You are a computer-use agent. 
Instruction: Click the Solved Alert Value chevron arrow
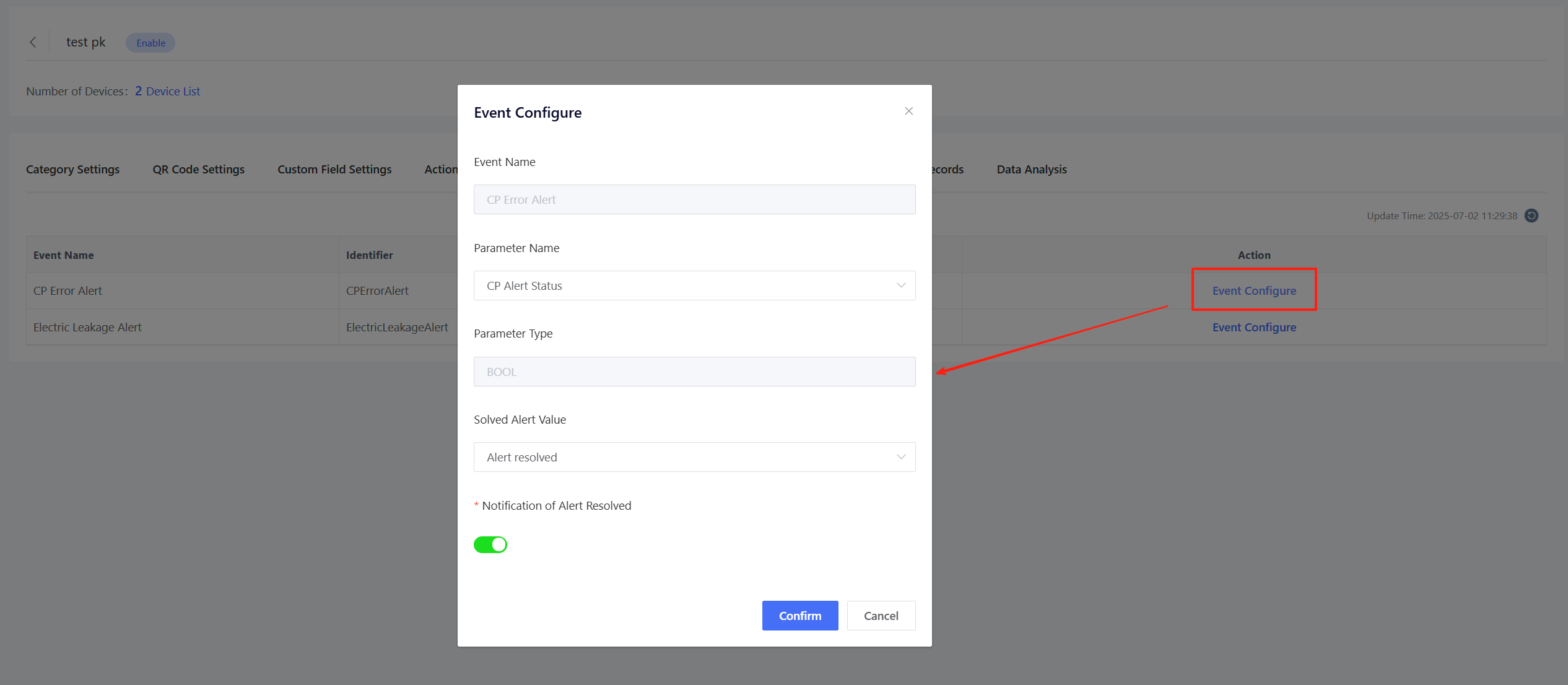pyautogui.click(x=900, y=457)
